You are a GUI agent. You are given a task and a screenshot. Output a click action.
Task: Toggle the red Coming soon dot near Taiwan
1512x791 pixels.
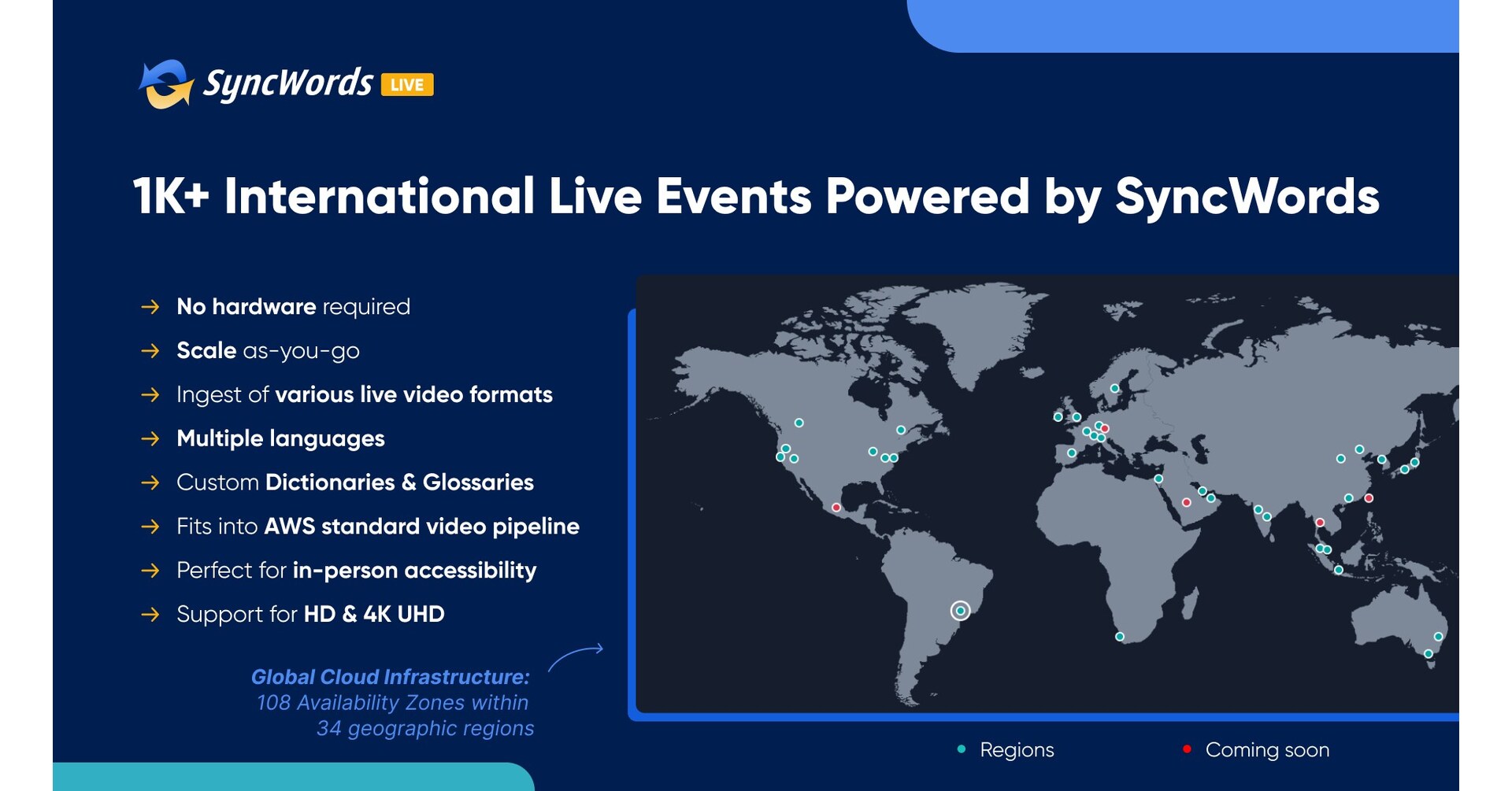pyautogui.click(x=1368, y=498)
